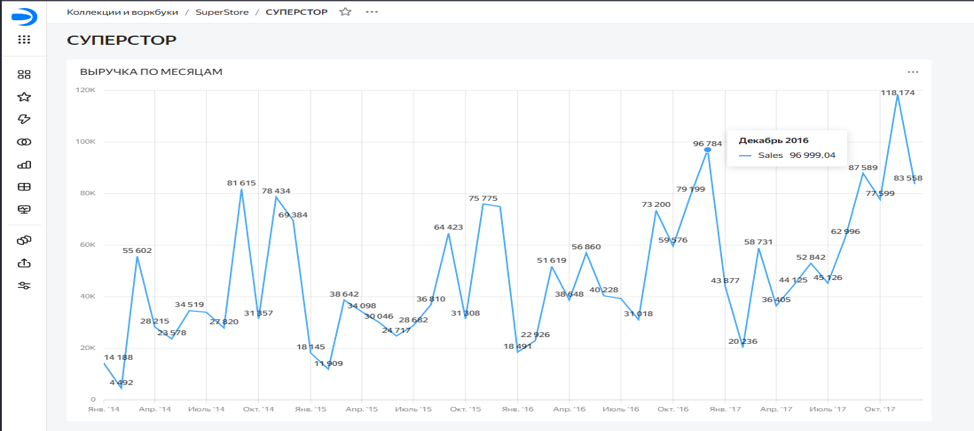This screenshot has width=974, height=431.
Task: Open settings sliders icon in sidebar
Action: [24, 286]
